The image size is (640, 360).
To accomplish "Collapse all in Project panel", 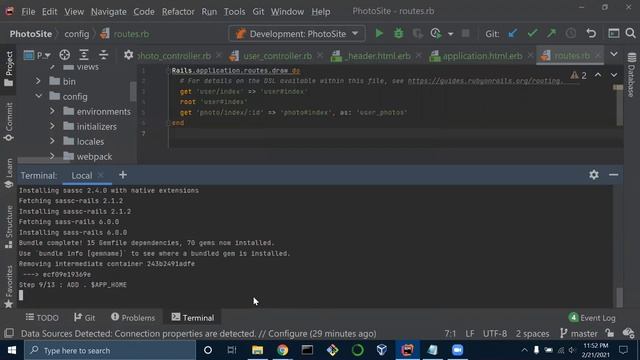I will 103,55.
